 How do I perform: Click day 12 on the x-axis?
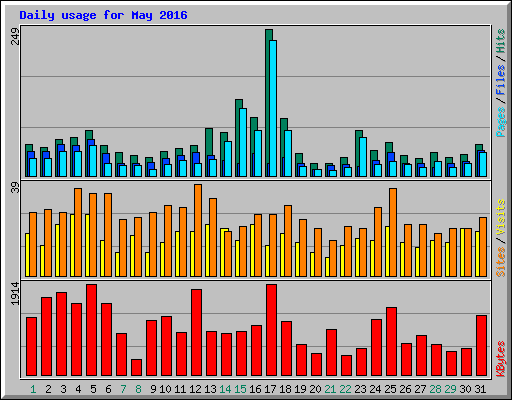[195, 389]
